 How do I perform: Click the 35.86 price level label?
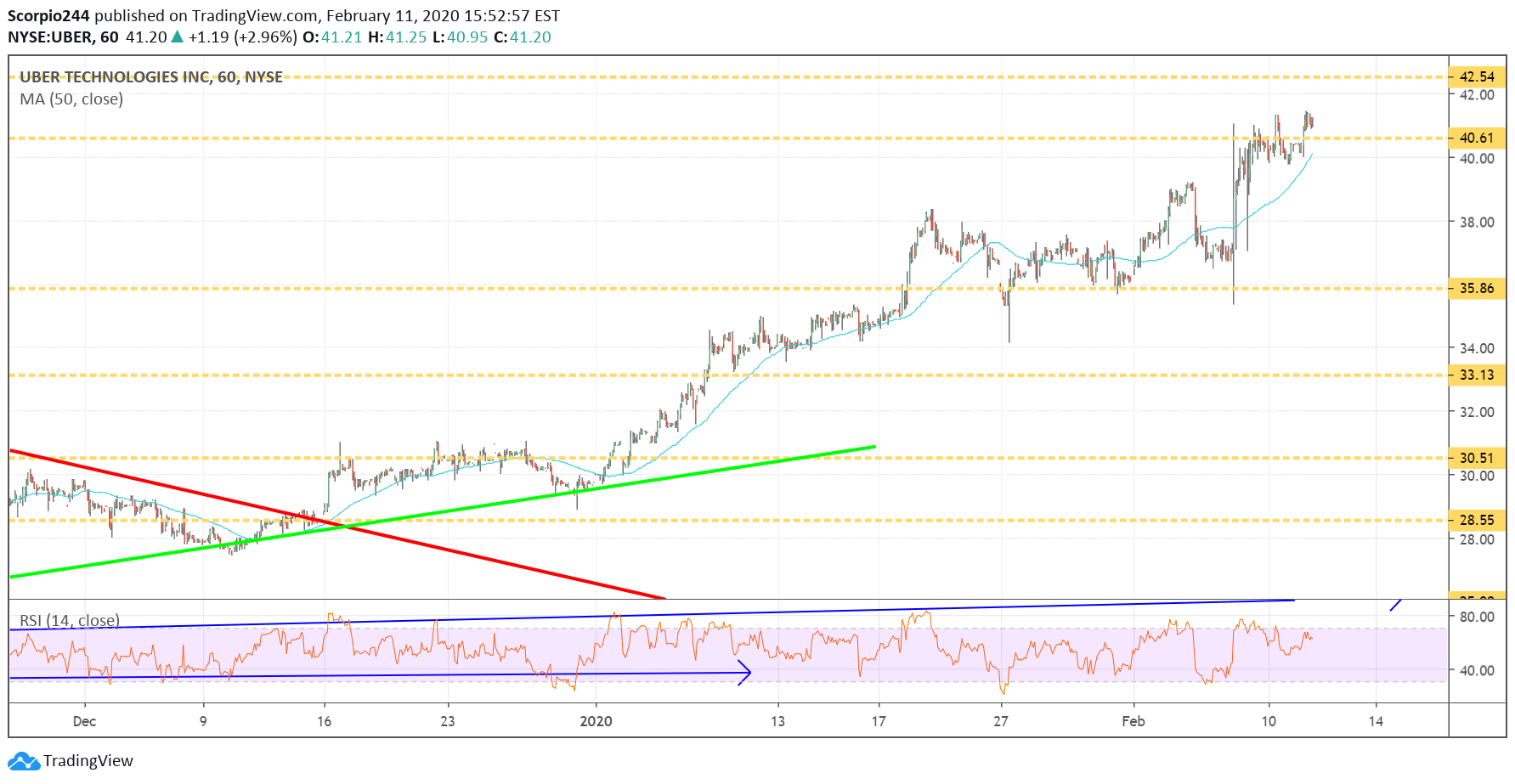(x=1477, y=288)
